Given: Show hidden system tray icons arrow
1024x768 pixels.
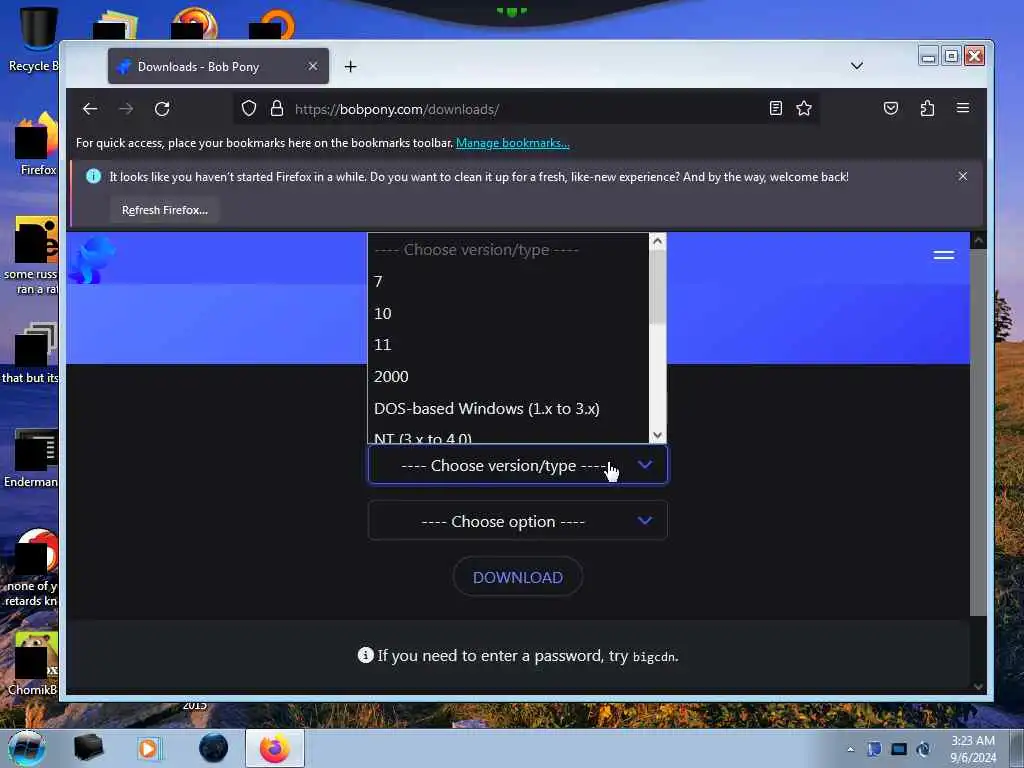Looking at the screenshot, I should pyautogui.click(x=850, y=749).
